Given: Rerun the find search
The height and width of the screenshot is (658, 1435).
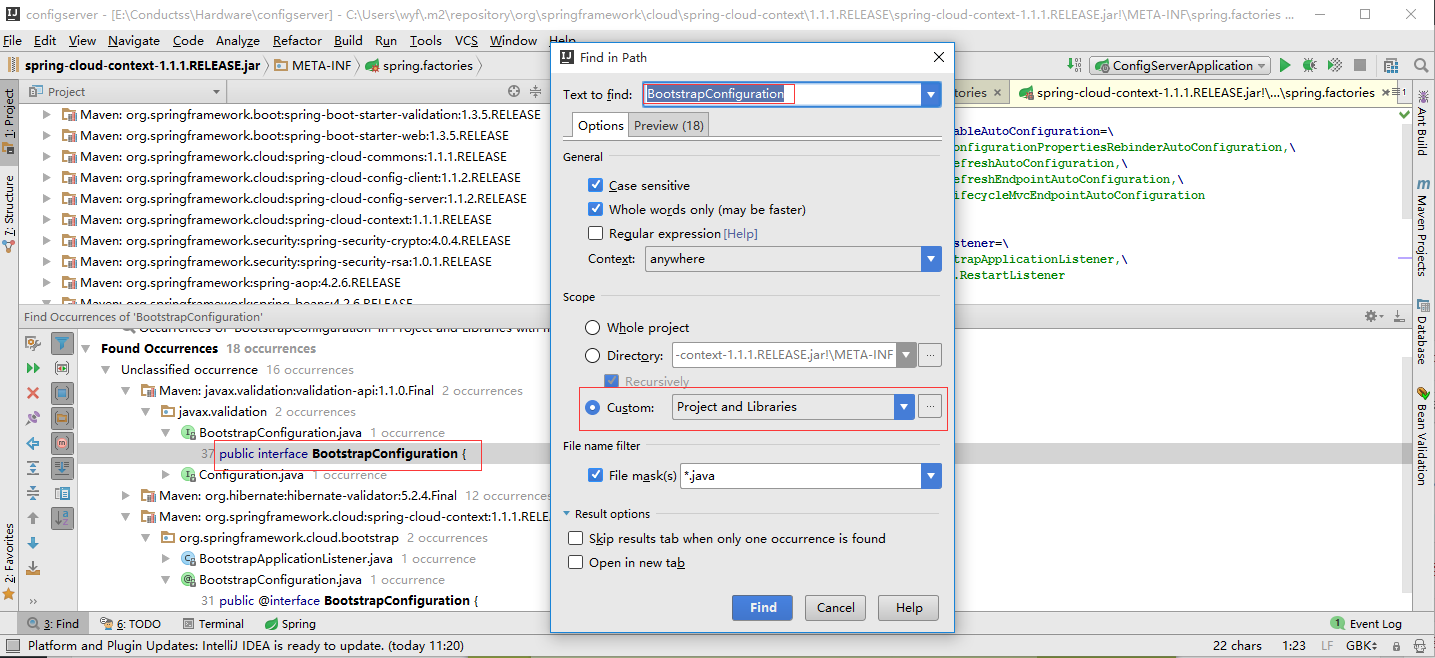Looking at the screenshot, I should (33, 368).
